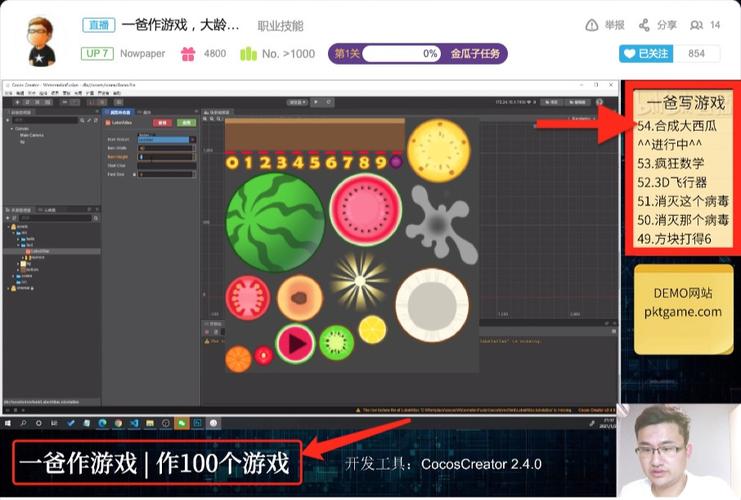This screenshot has width=741, height=500.
Task: Open the preview platform dropdown left of play
Action: [297, 102]
